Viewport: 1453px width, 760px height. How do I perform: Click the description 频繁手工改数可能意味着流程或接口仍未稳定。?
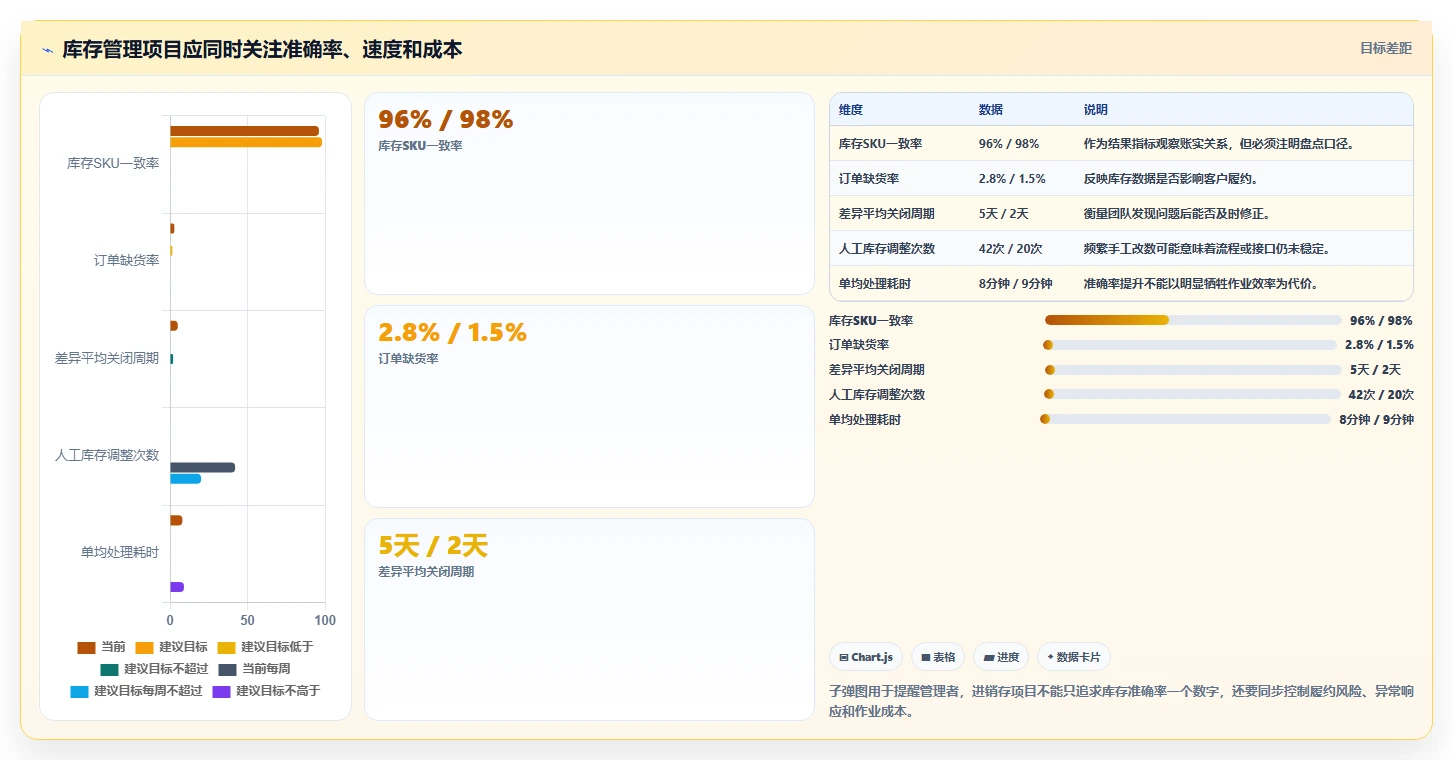(x=1207, y=249)
